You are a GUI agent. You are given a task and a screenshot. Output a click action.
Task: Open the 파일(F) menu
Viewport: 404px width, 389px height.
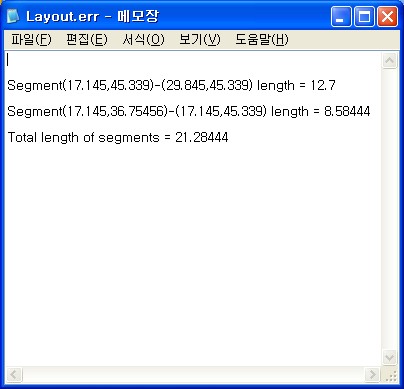point(31,40)
